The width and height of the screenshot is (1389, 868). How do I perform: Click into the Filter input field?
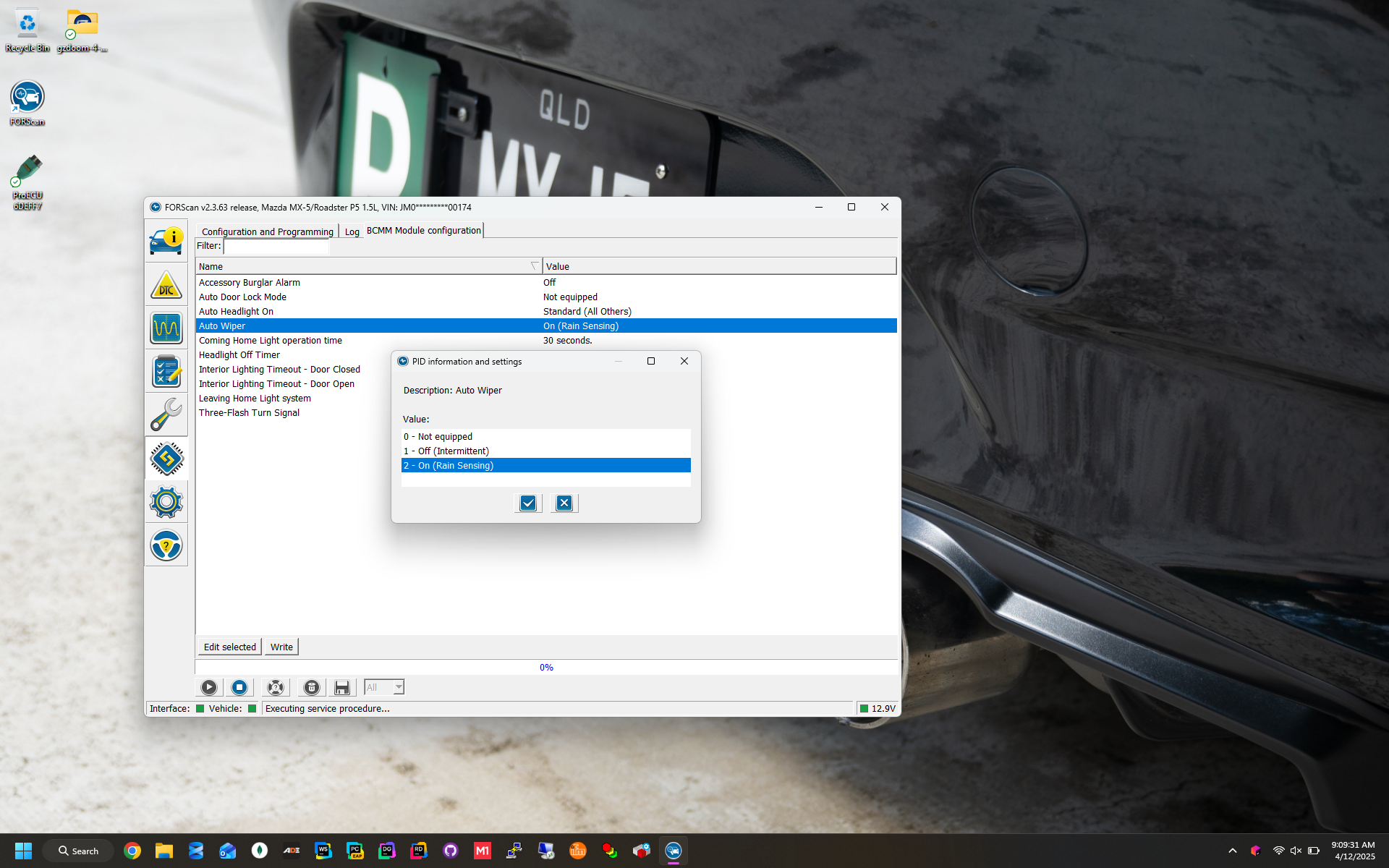click(x=276, y=247)
